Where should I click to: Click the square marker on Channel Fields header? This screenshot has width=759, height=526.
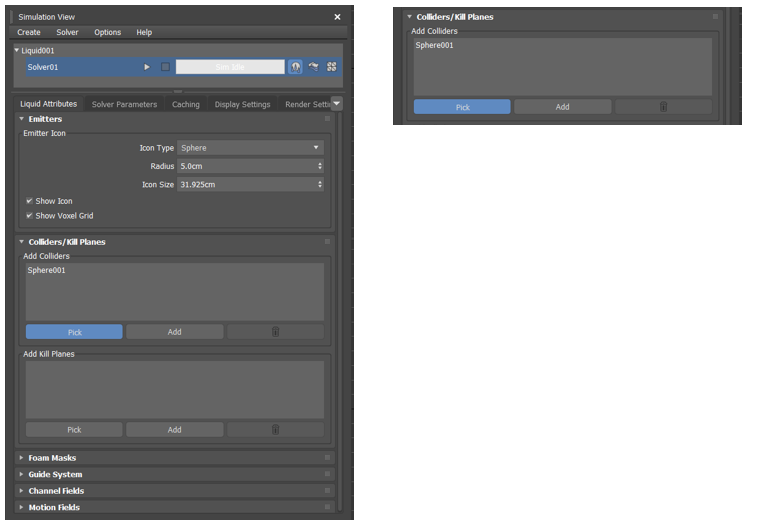click(x=327, y=491)
